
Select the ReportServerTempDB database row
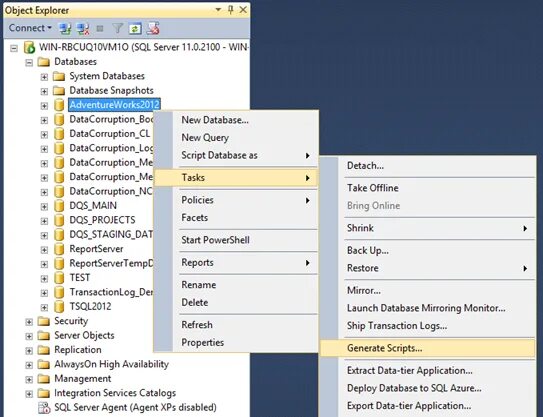point(111,263)
